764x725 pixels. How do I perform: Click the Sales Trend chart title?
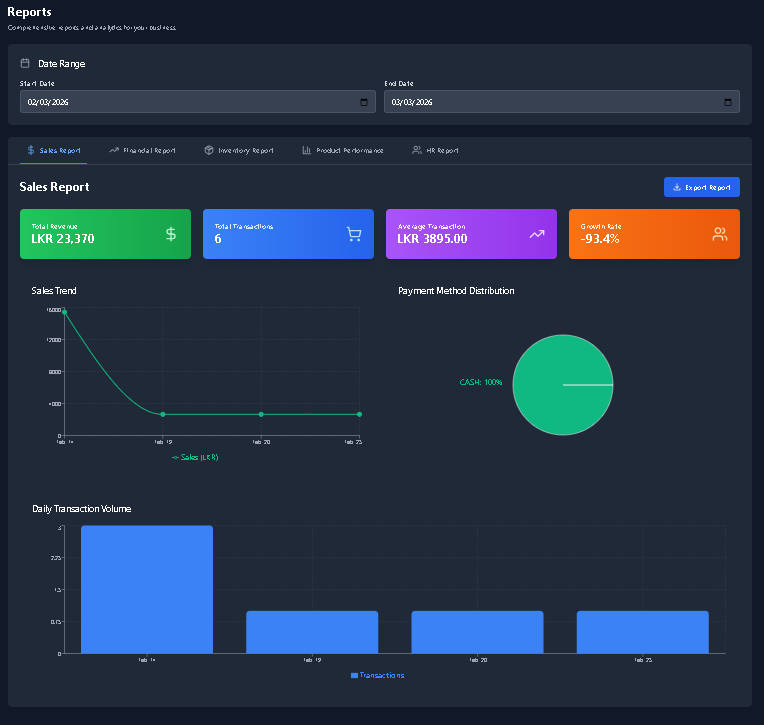tap(54, 291)
